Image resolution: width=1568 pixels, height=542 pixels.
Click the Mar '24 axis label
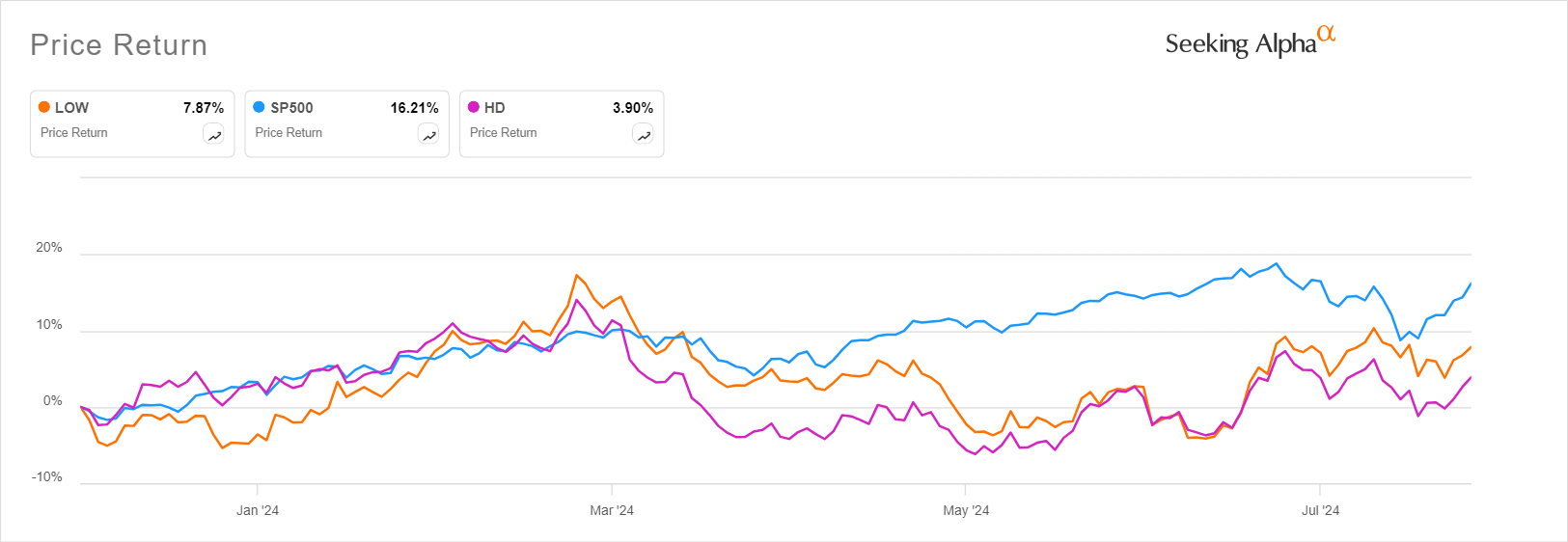(612, 510)
